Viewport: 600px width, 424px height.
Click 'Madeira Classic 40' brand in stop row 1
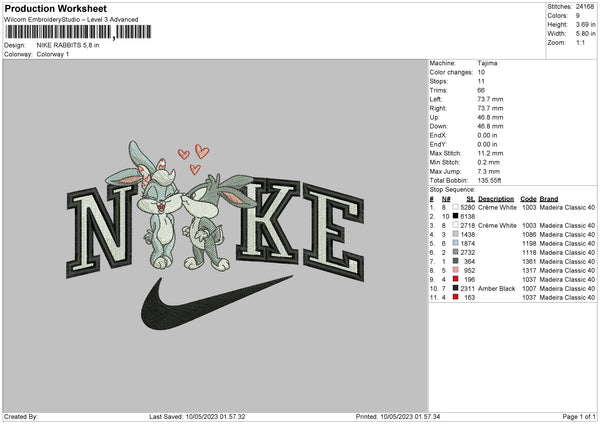pos(567,207)
